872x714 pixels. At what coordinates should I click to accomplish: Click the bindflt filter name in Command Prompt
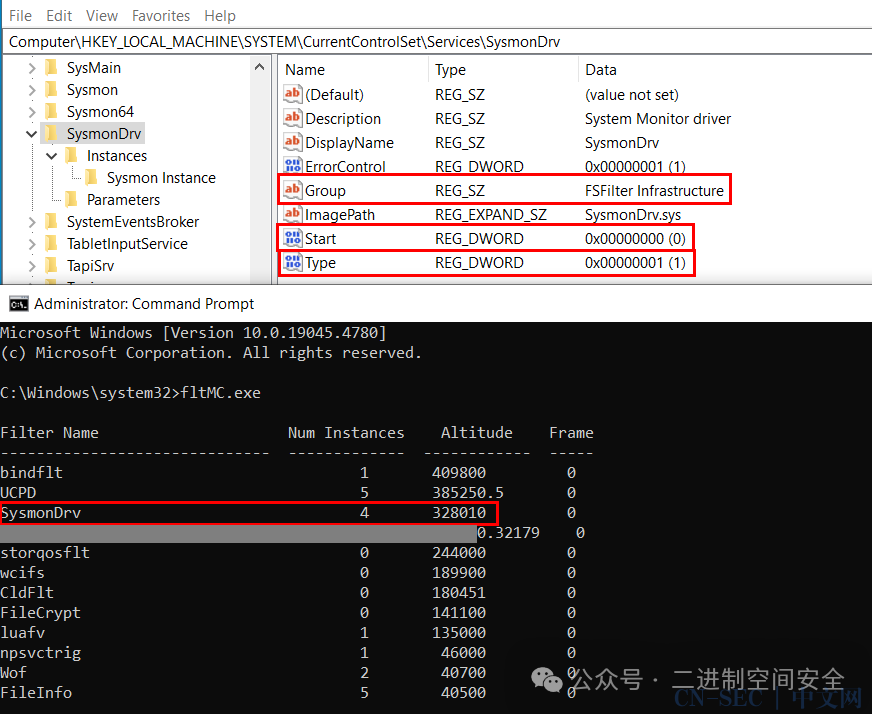tap(32, 473)
